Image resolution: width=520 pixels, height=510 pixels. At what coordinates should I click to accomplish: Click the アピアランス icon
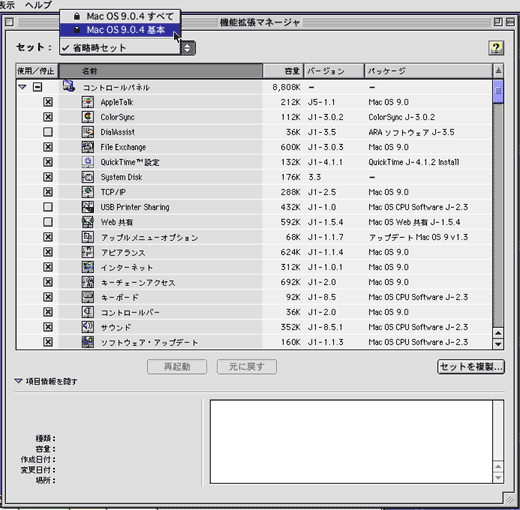(88, 252)
